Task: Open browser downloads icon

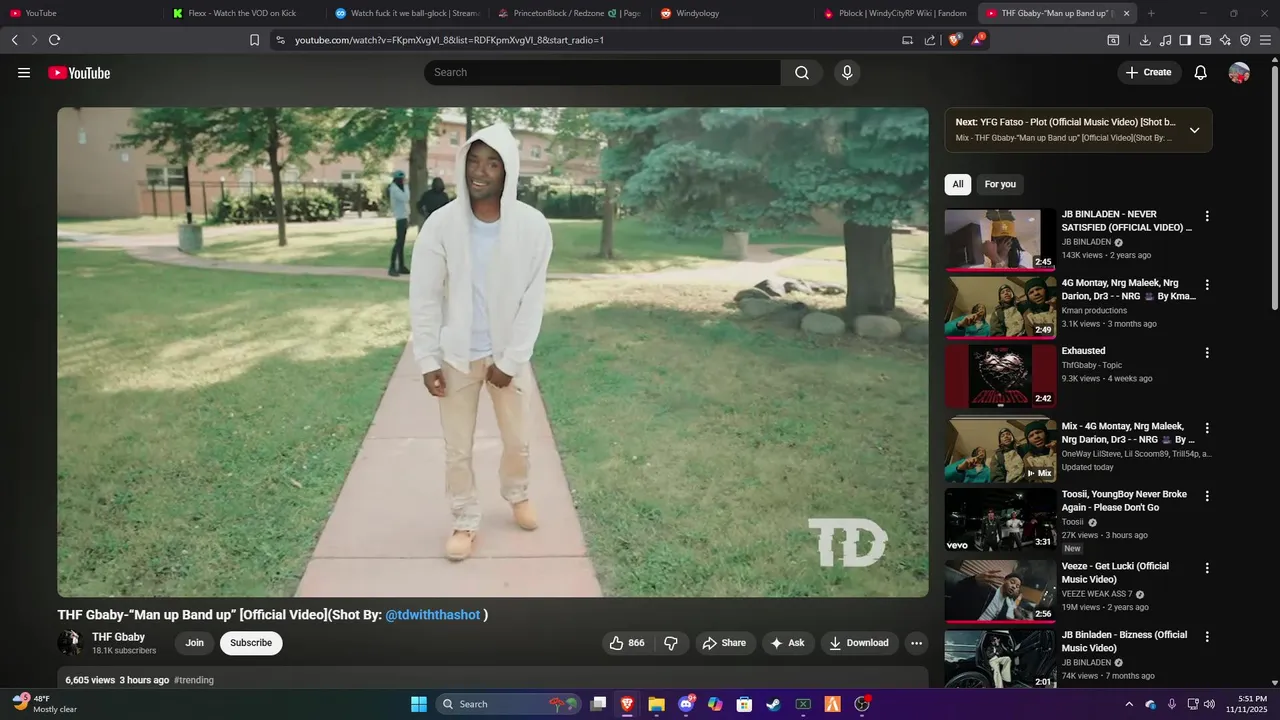Action: (x=1145, y=40)
